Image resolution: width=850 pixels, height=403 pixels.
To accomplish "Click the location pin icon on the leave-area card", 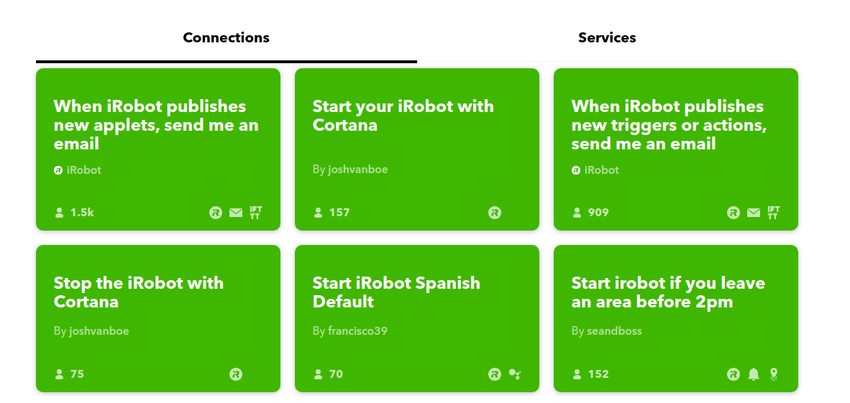I will pos(773,374).
